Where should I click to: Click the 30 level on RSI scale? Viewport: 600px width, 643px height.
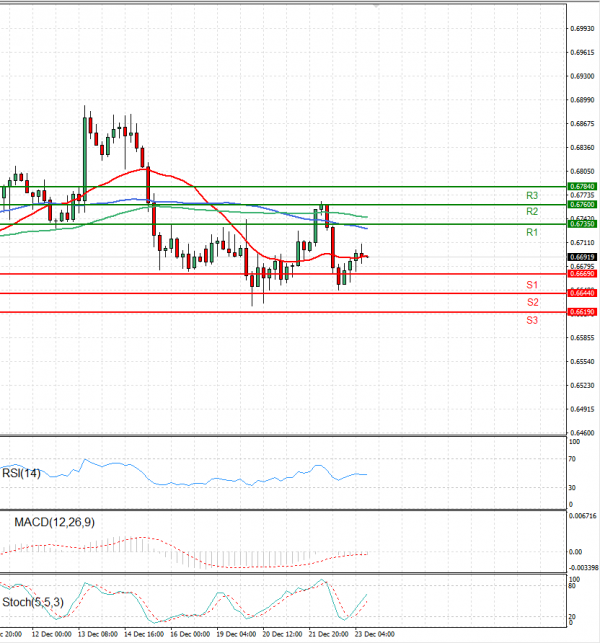pyautogui.click(x=572, y=488)
